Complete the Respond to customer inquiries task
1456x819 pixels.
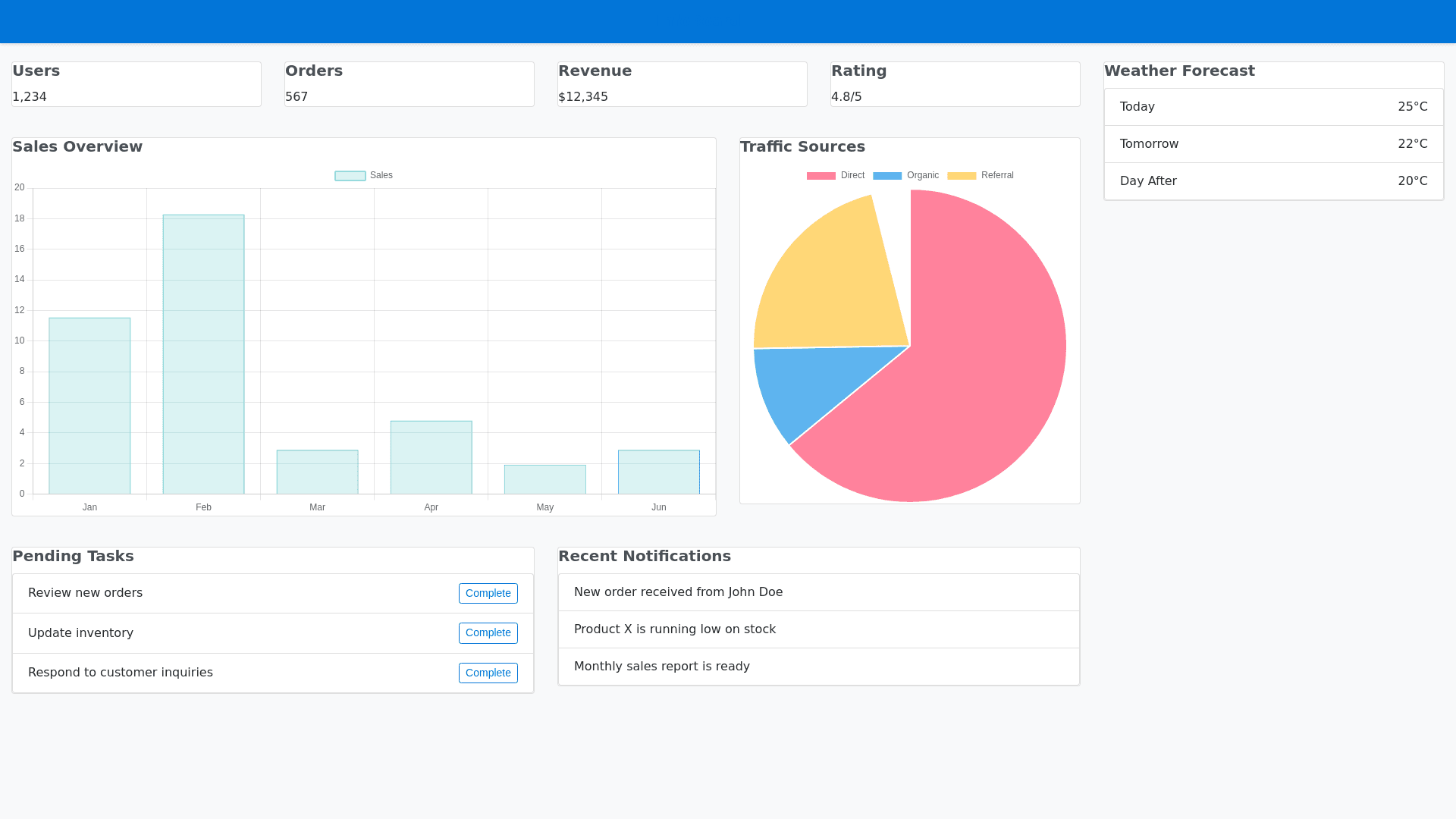pos(488,673)
